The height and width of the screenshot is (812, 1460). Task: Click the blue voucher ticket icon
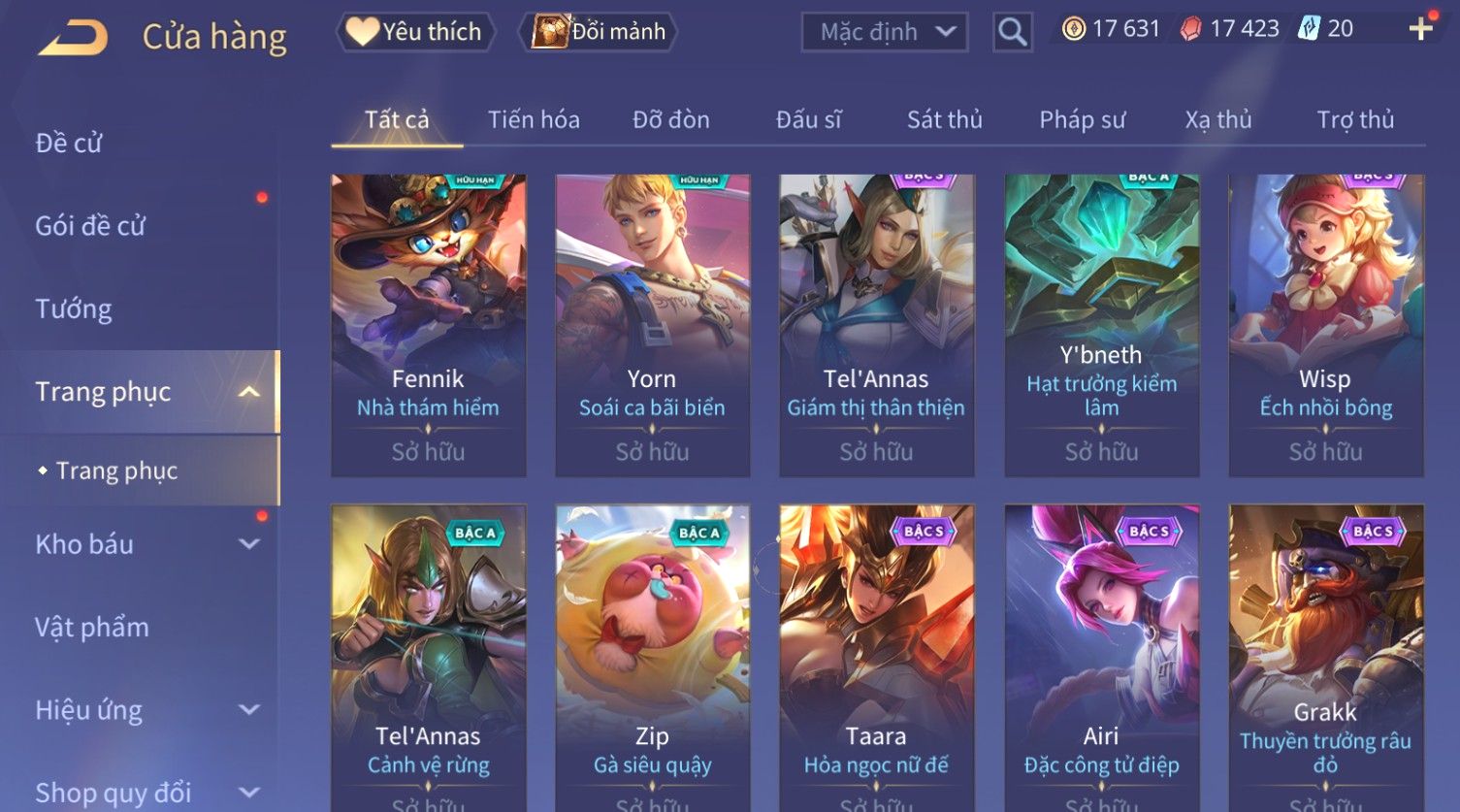coord(1309,28)
